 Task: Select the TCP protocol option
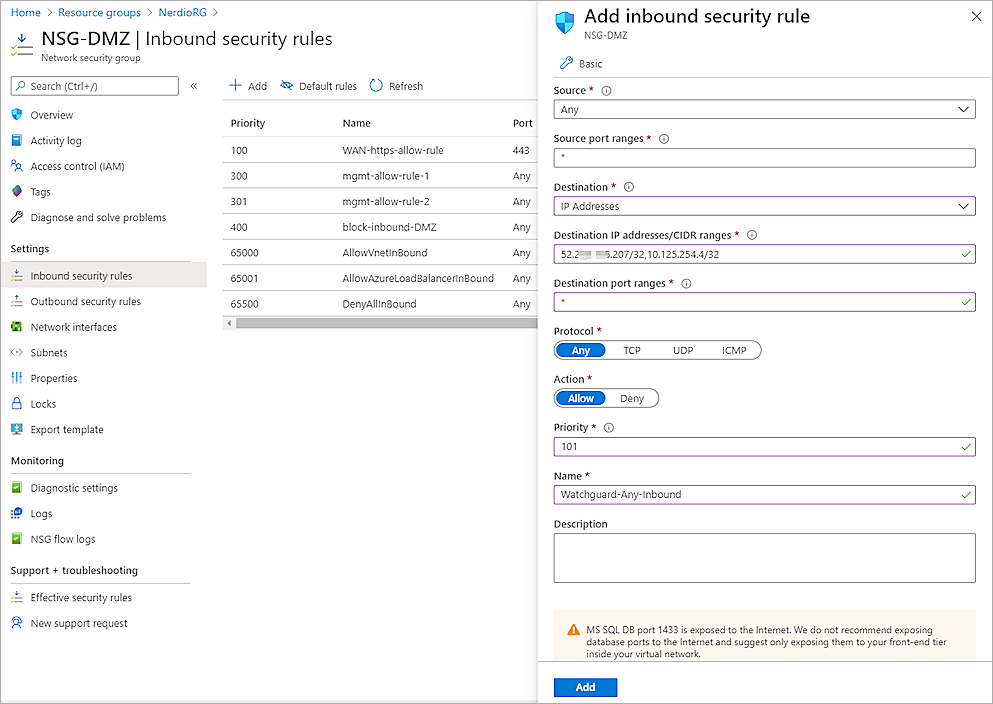(631, 349)
